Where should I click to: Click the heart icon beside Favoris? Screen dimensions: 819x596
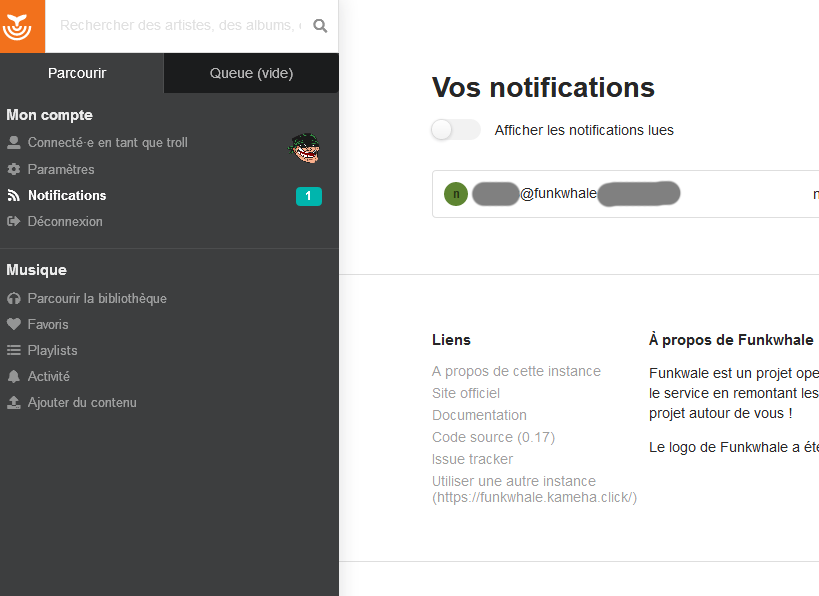click(x=14, y=324)
